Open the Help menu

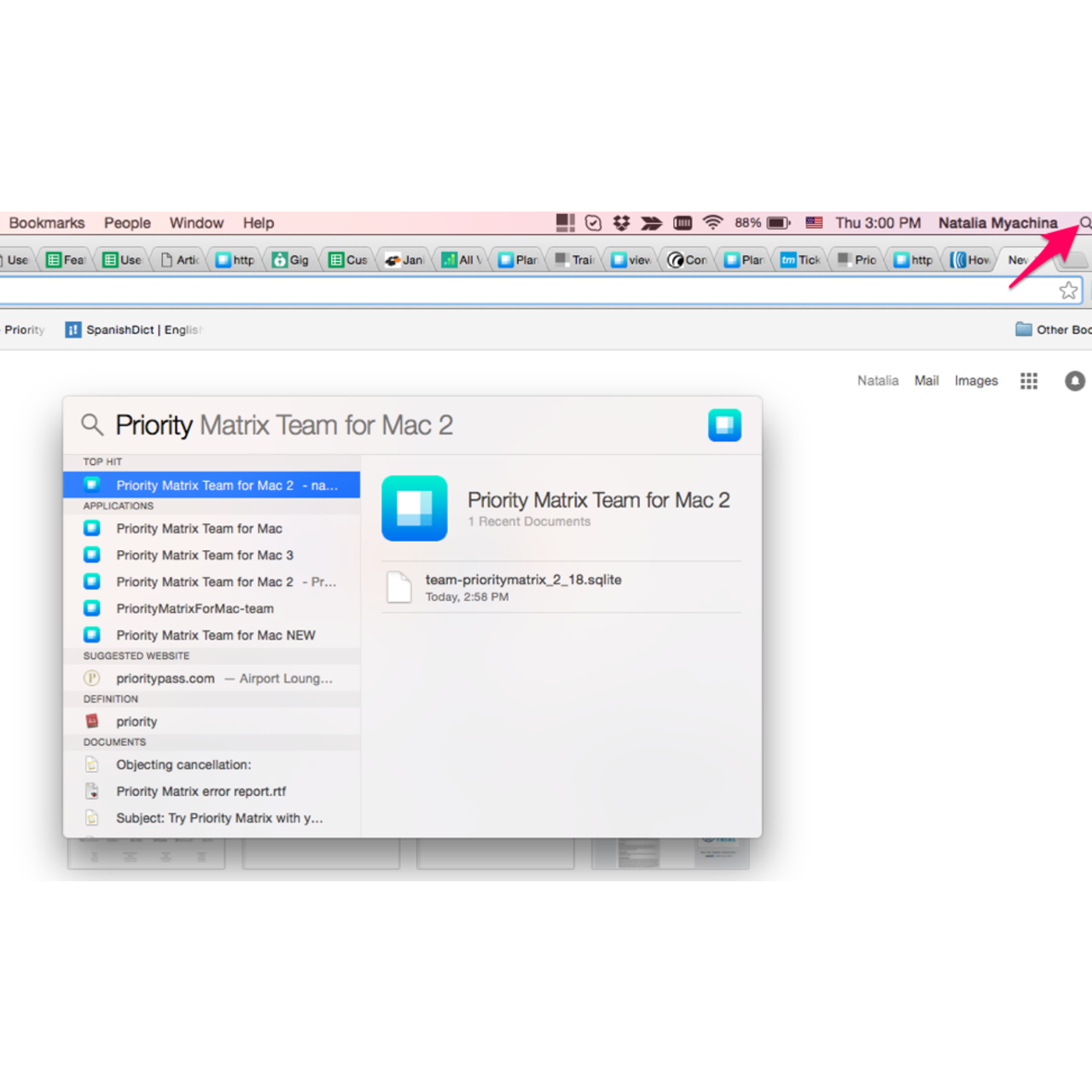tap(258, 223)
